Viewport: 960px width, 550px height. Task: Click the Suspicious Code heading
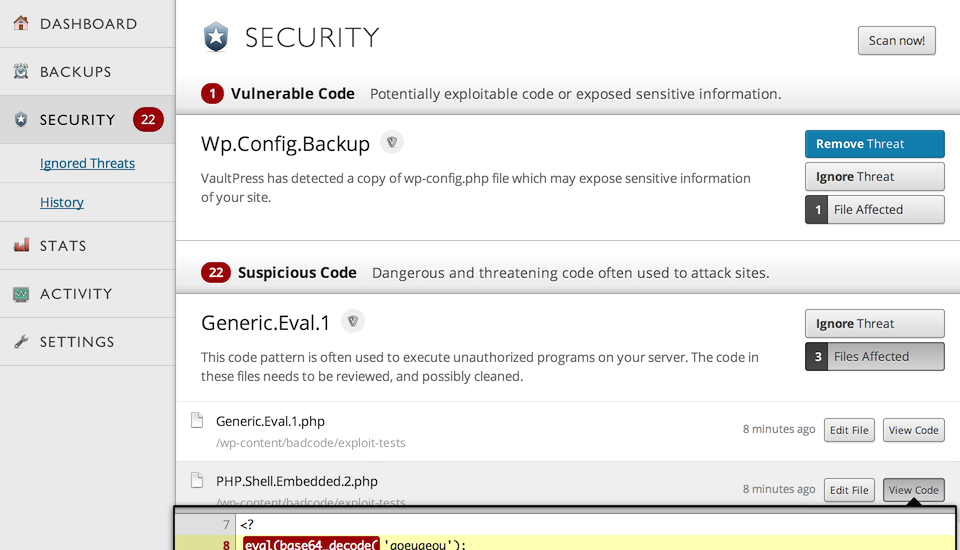[297, 273]
